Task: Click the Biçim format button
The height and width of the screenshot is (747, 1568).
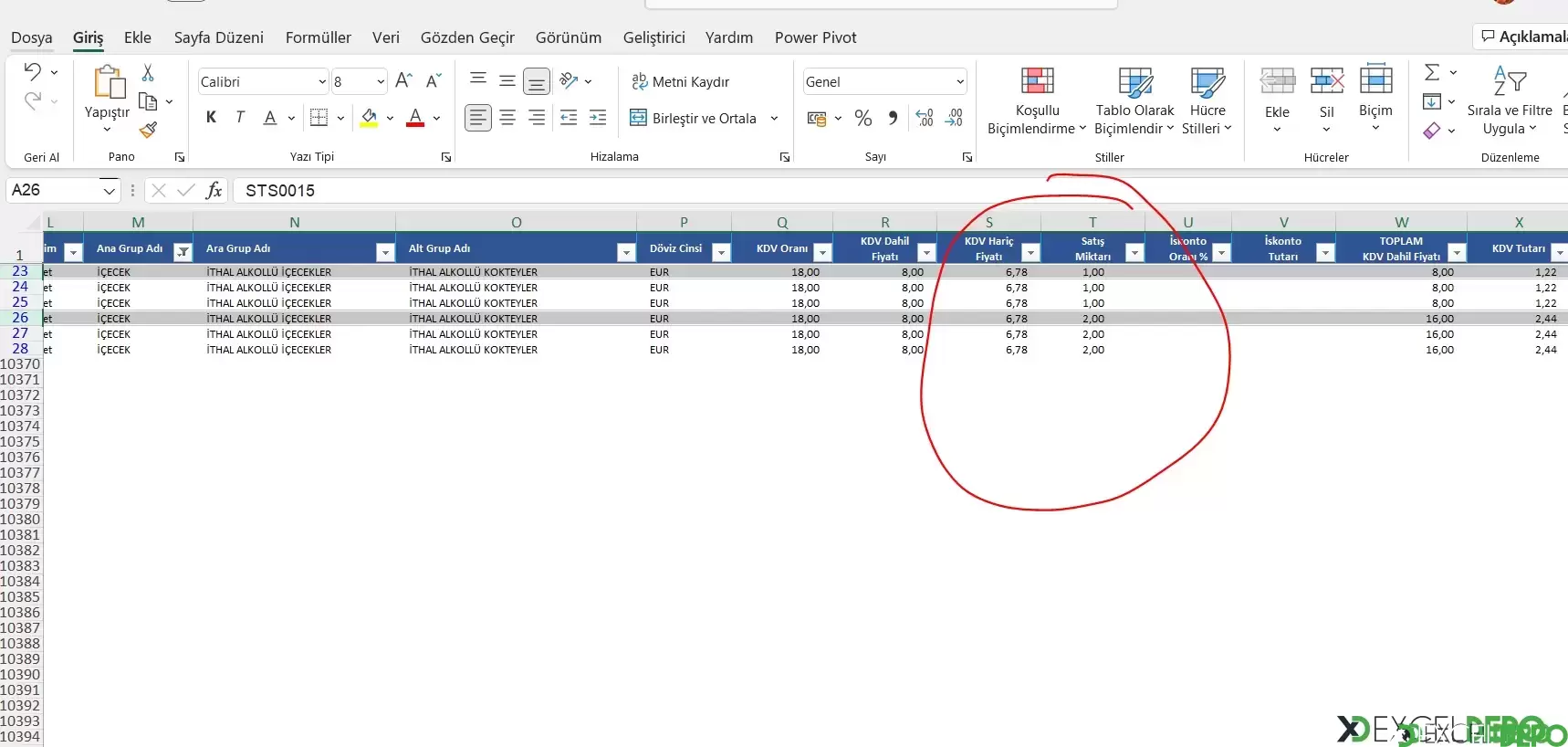Action: [1375, 99]
